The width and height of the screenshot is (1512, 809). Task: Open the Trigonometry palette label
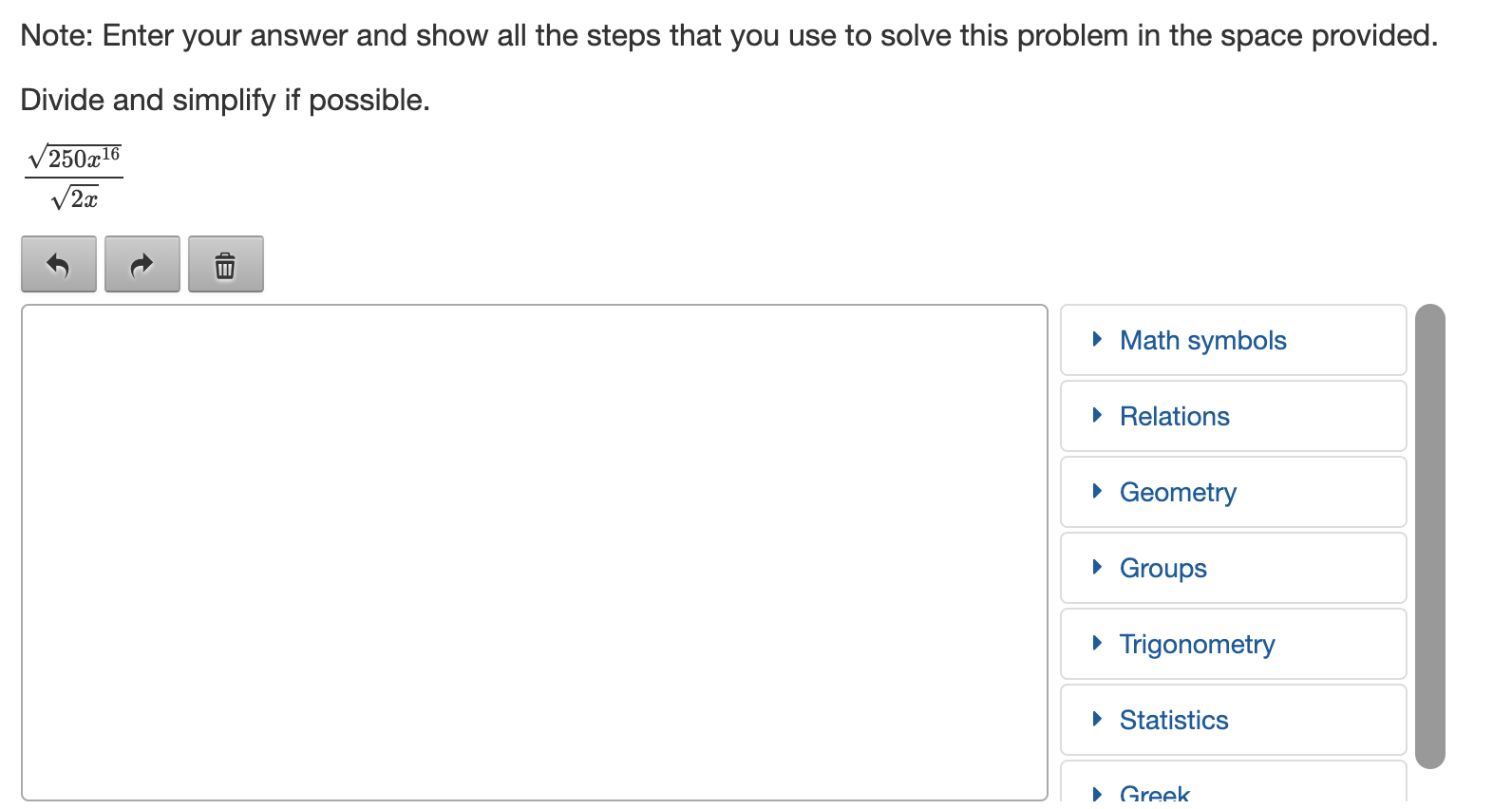pos(1198,645)
